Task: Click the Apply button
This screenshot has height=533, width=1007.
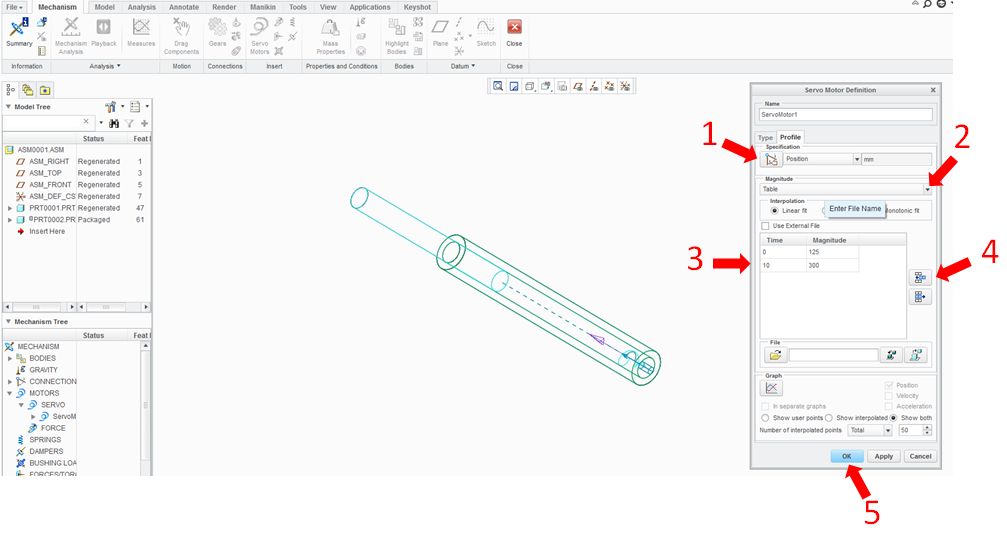Action: (x=884, y=456)
